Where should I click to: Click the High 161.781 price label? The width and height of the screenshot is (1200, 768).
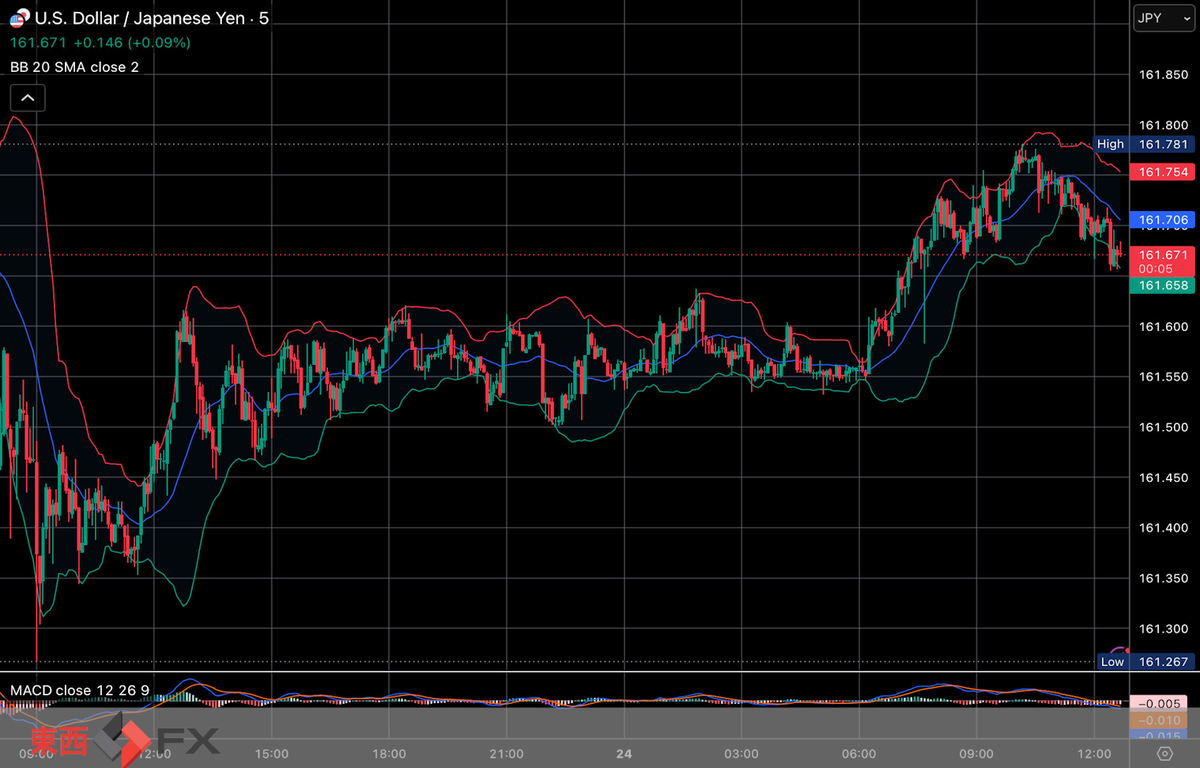point(1144,144)
